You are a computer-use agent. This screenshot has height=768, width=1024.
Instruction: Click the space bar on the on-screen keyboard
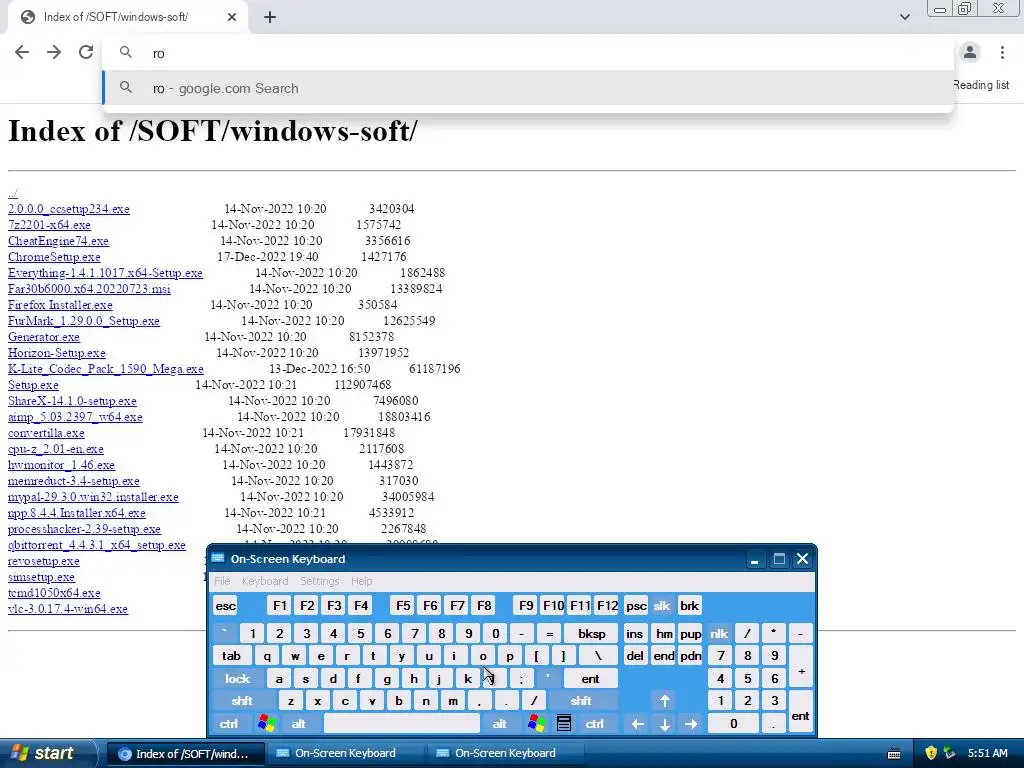point(402,724)
